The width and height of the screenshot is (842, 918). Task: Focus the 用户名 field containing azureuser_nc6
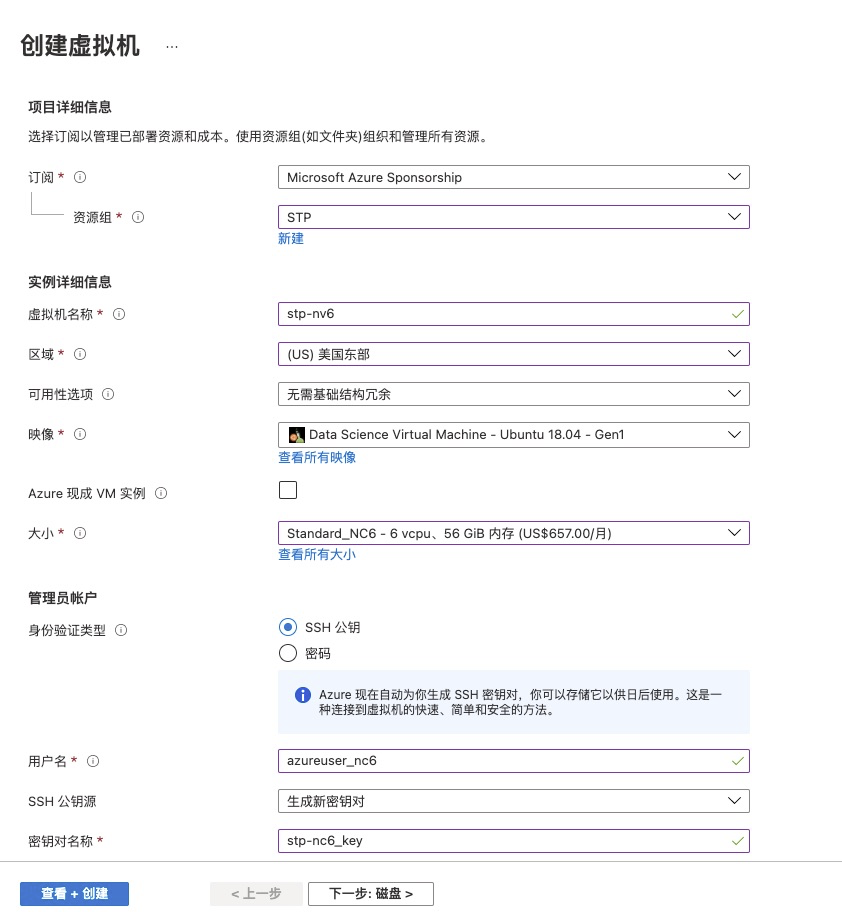click(514, 761)
